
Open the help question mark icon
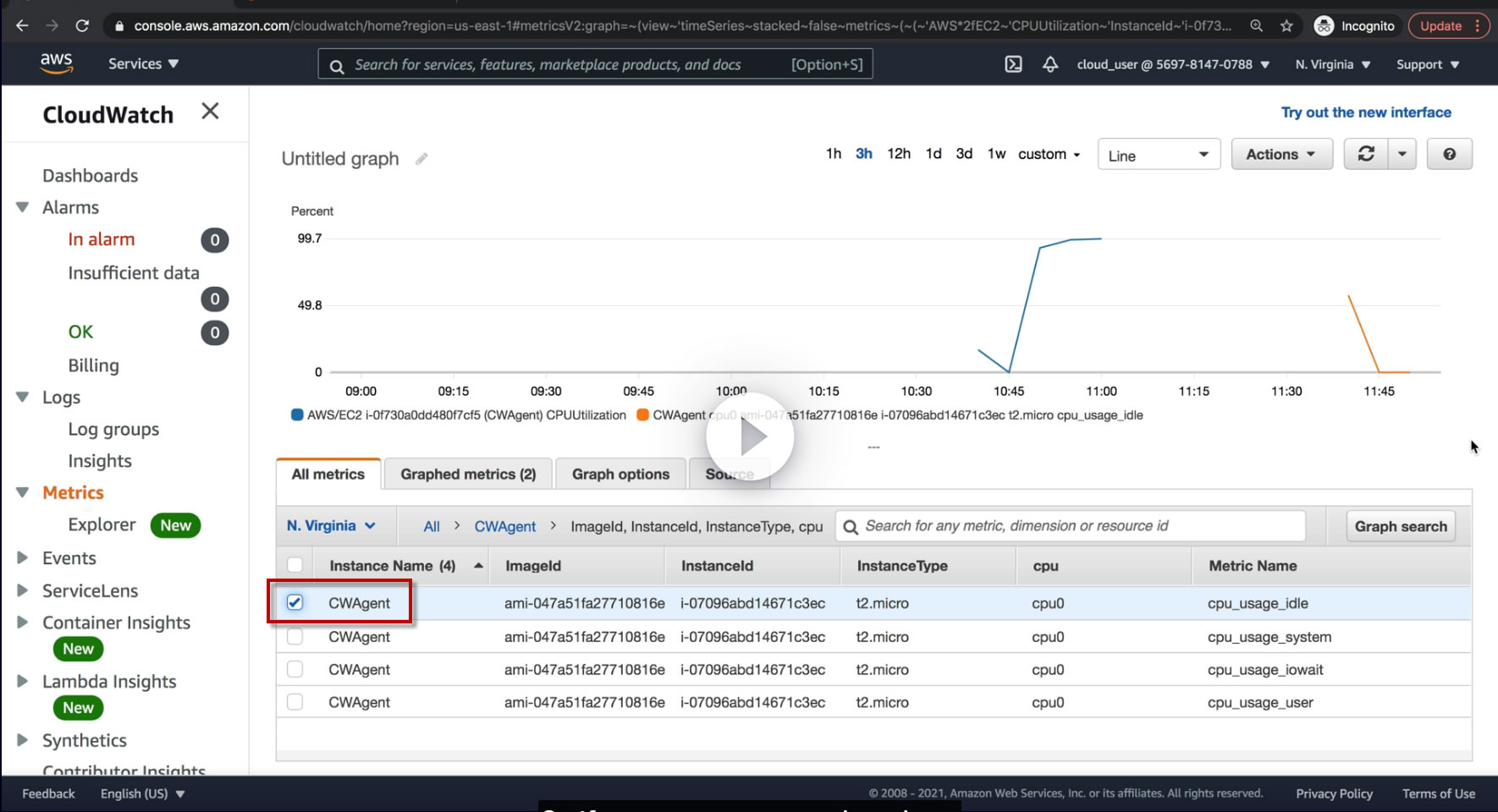(1449, 154)
